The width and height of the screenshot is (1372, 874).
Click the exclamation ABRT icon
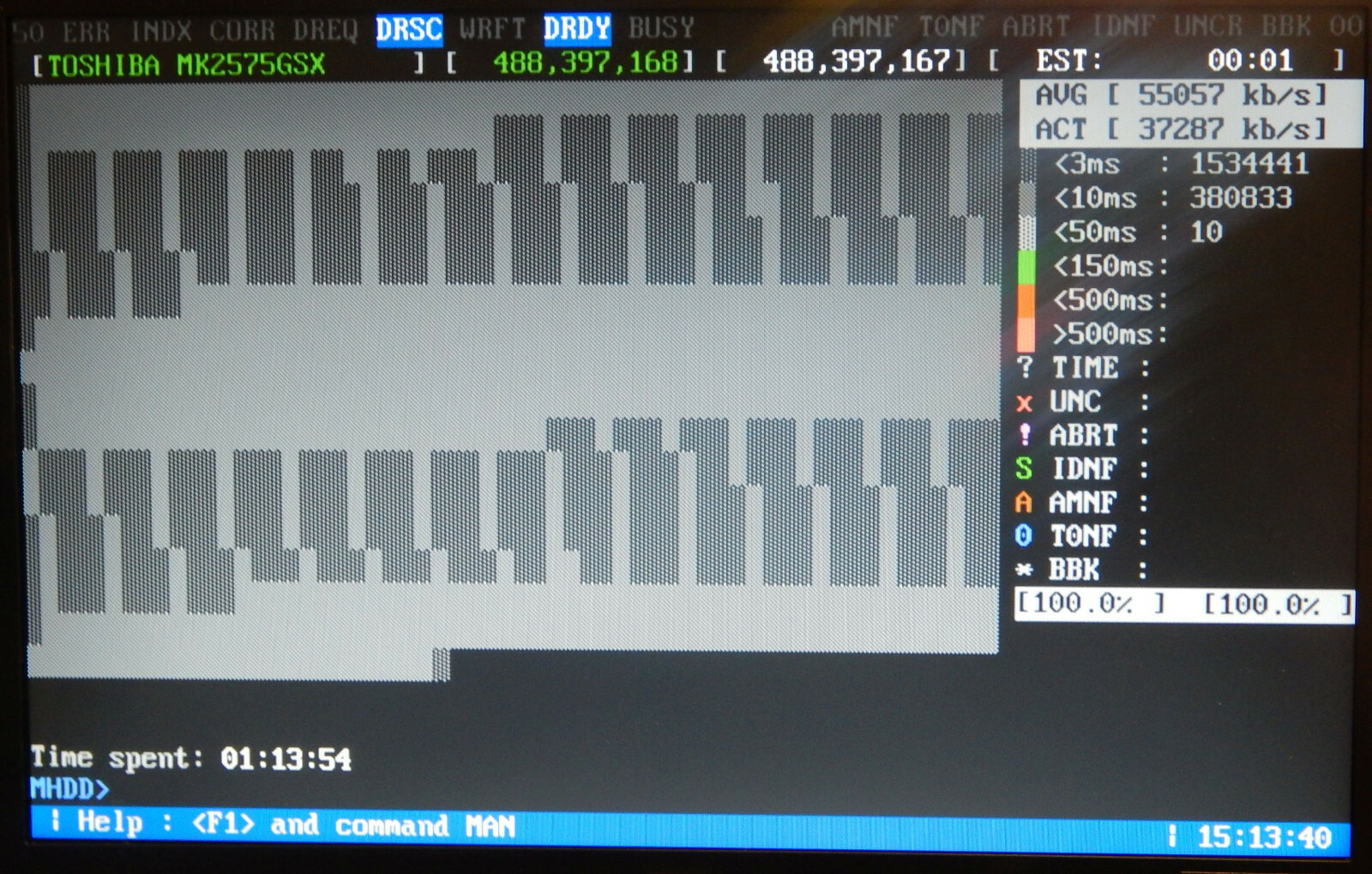(x=1025, y=435)
